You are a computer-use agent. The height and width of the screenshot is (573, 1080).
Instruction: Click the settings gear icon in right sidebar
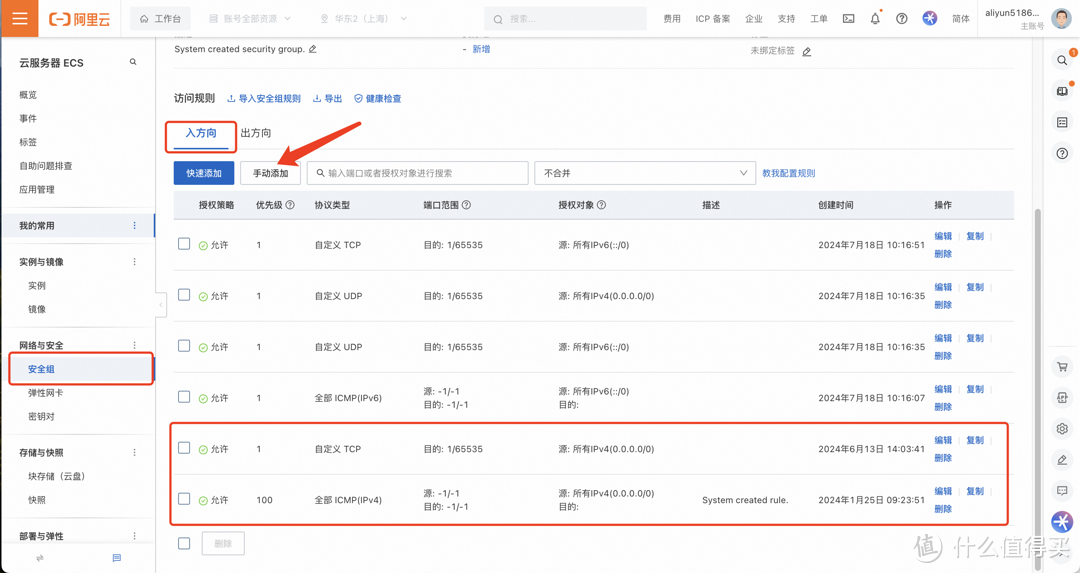[x=1062, y=428]
